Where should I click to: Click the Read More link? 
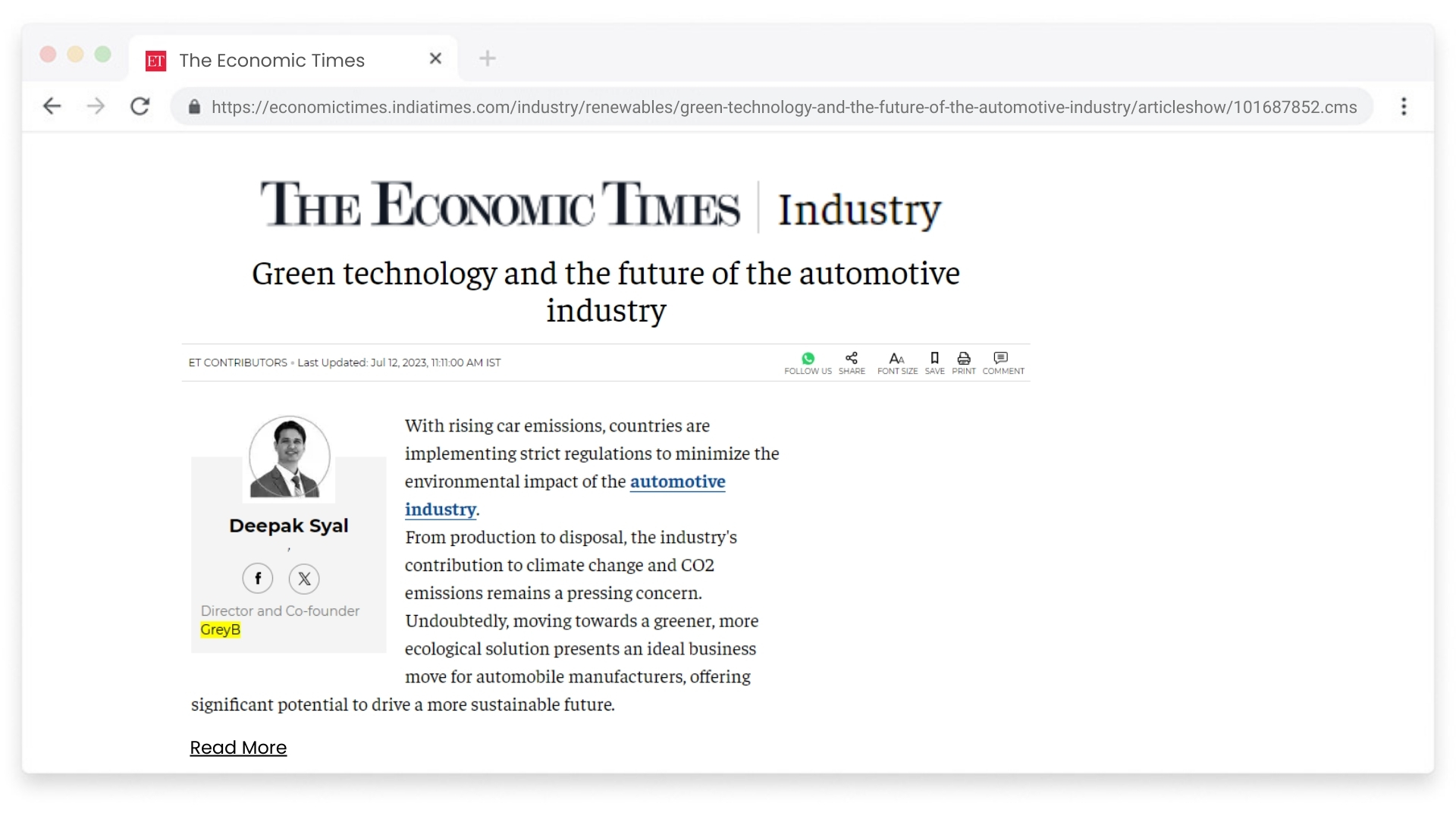(x=238, y=747)
